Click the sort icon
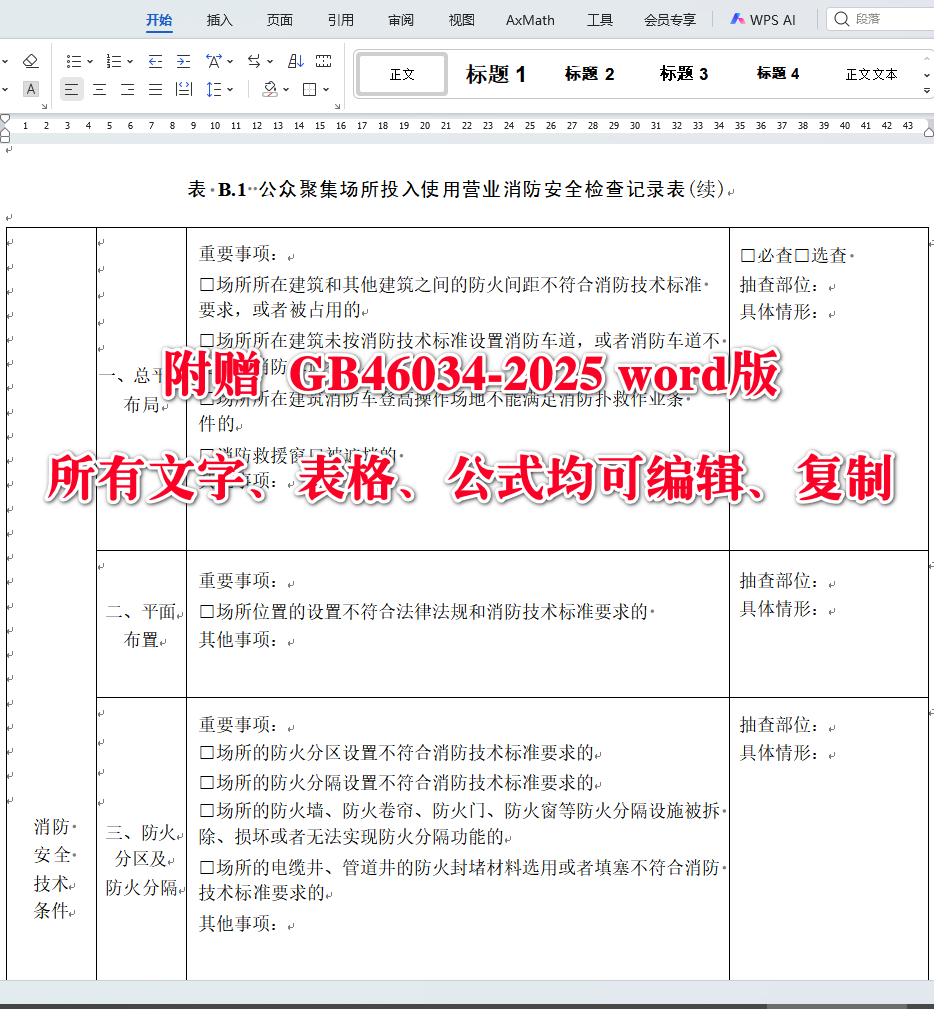 (296, 61)
